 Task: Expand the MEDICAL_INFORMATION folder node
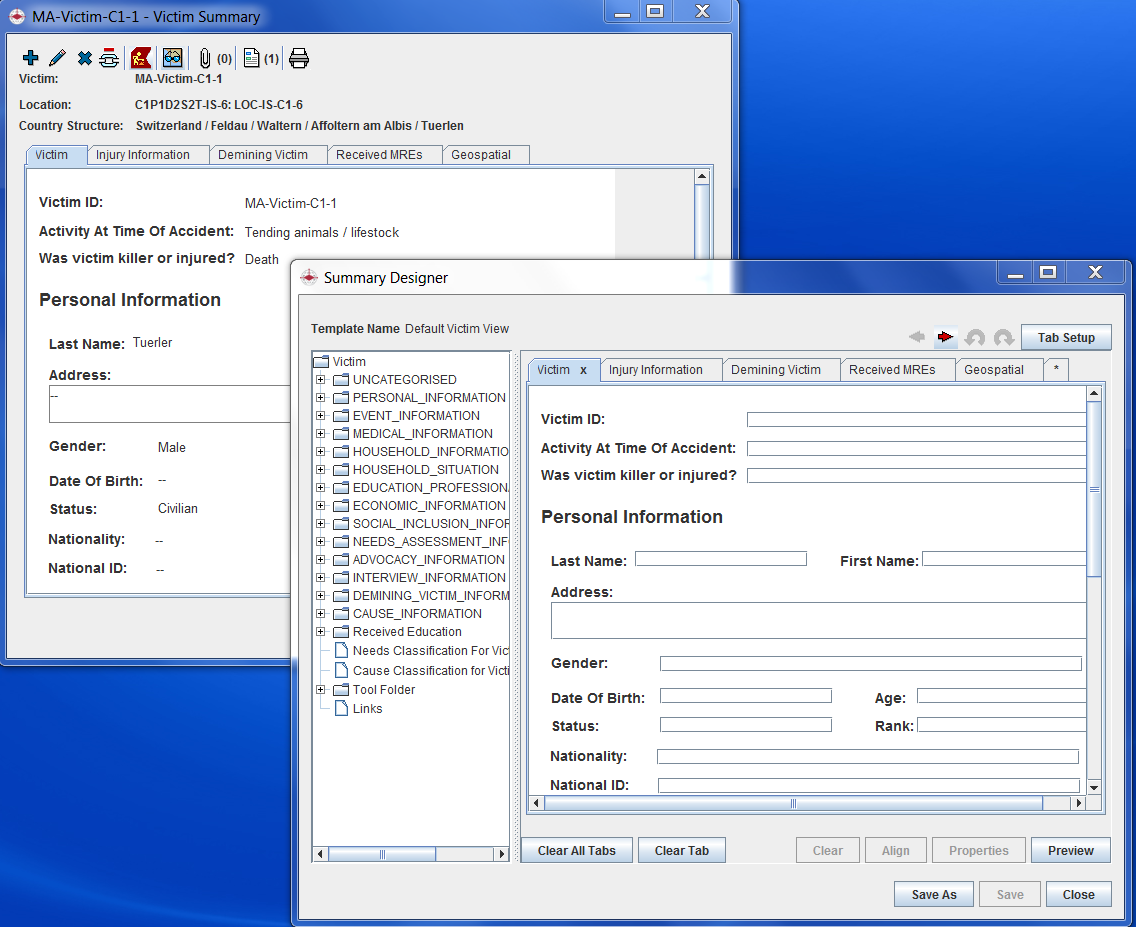click(321, 434)
